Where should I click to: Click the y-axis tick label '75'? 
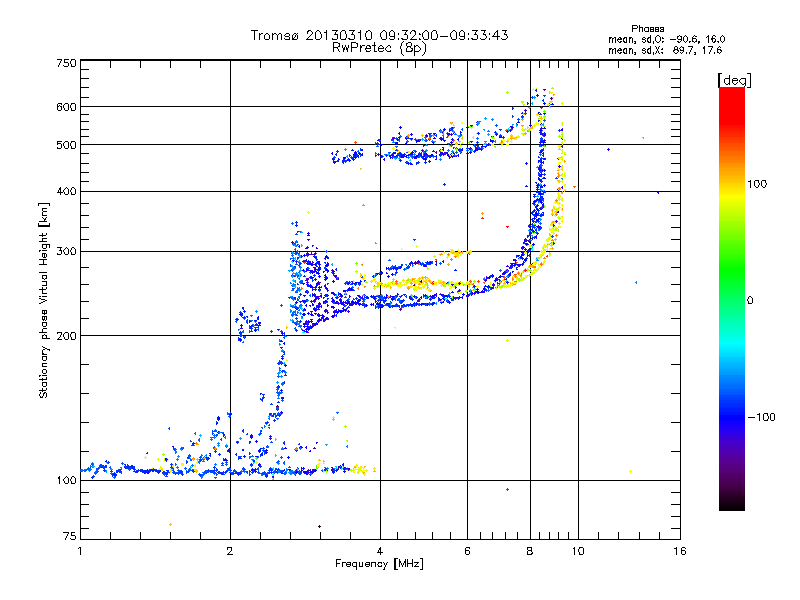[70, 536]
